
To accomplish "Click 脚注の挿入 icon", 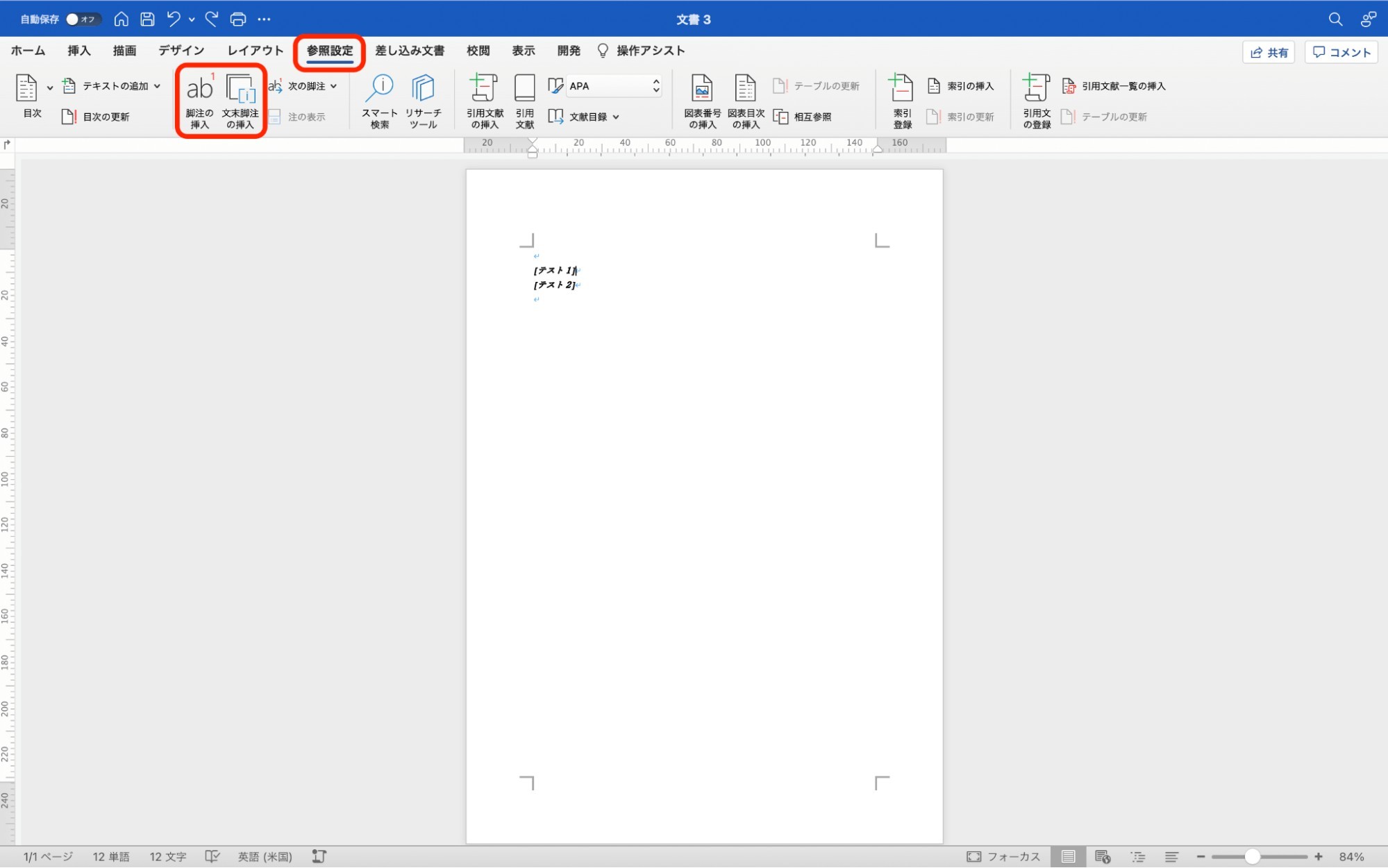I will pyautogui.click(x=199, y=101).
